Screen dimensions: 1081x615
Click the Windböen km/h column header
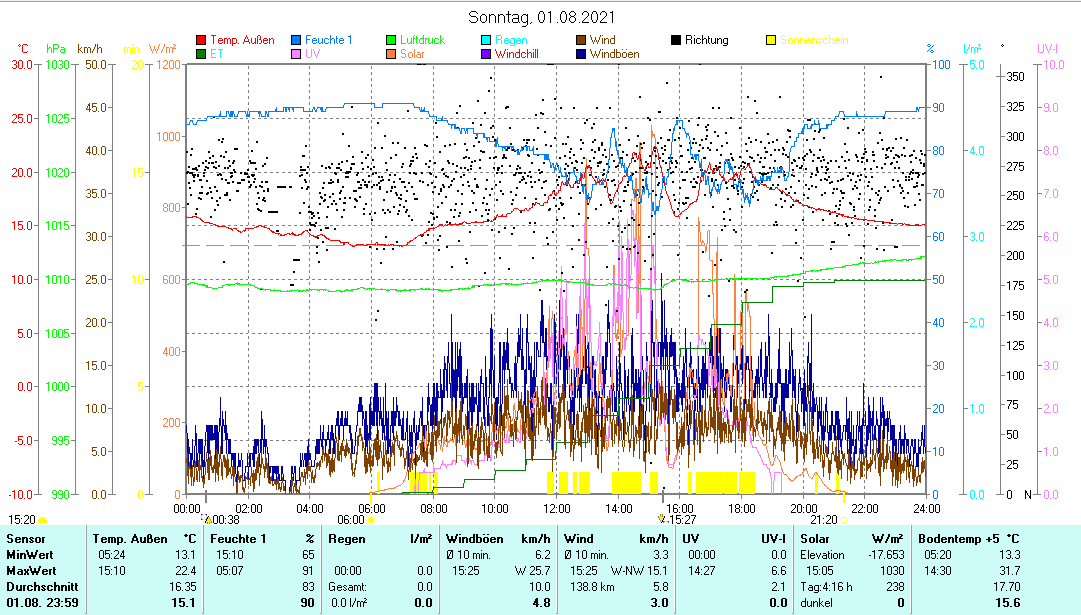pyautogui.click(x=497, y=539)
